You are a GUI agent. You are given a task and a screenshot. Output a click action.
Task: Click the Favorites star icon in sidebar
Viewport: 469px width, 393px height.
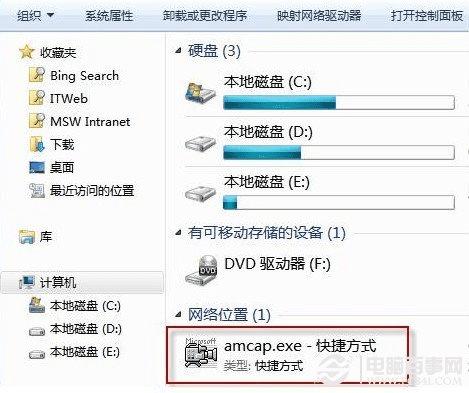[x=27, y=52]
